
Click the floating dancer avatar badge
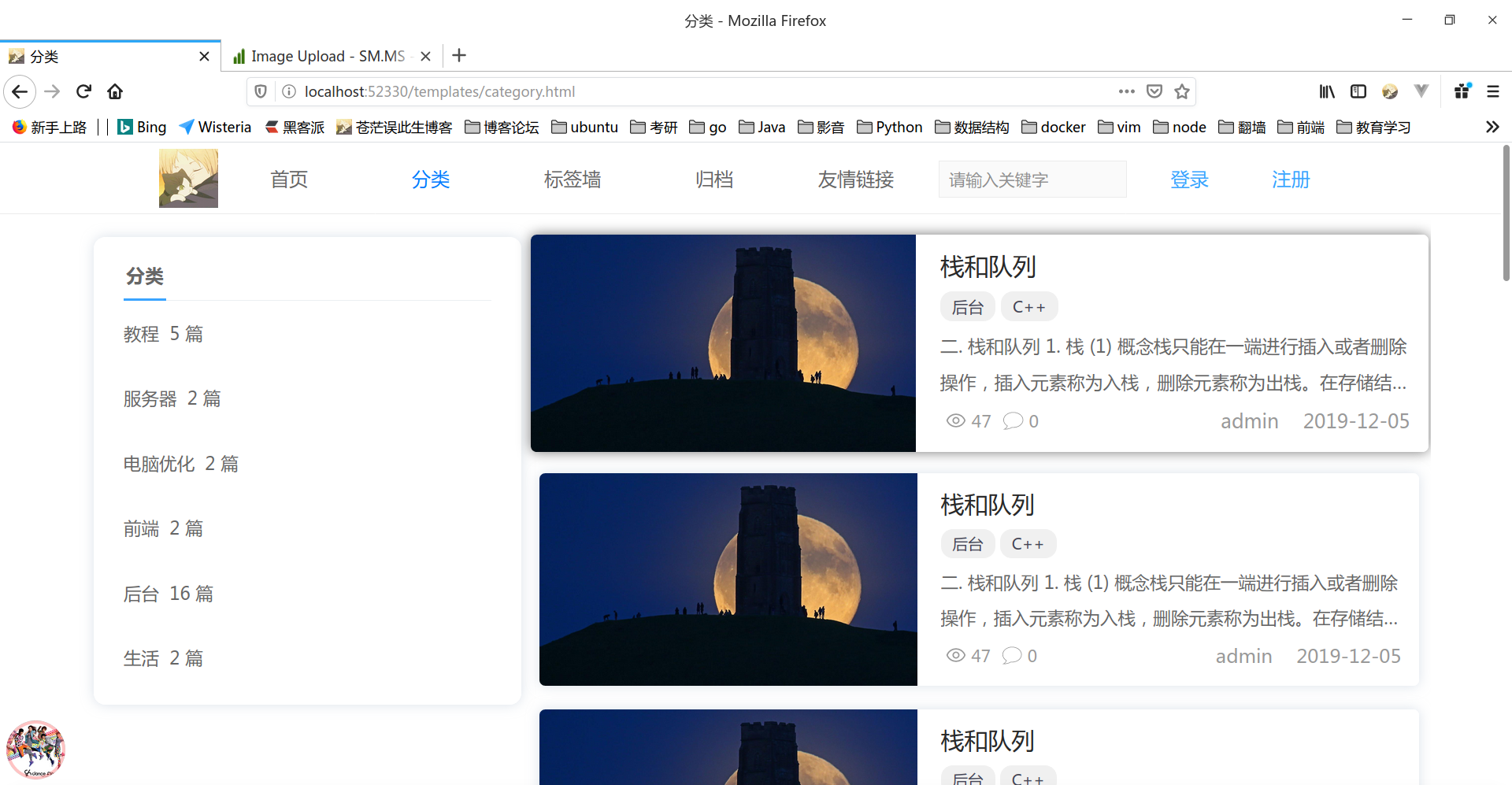[x=36, y=749]
